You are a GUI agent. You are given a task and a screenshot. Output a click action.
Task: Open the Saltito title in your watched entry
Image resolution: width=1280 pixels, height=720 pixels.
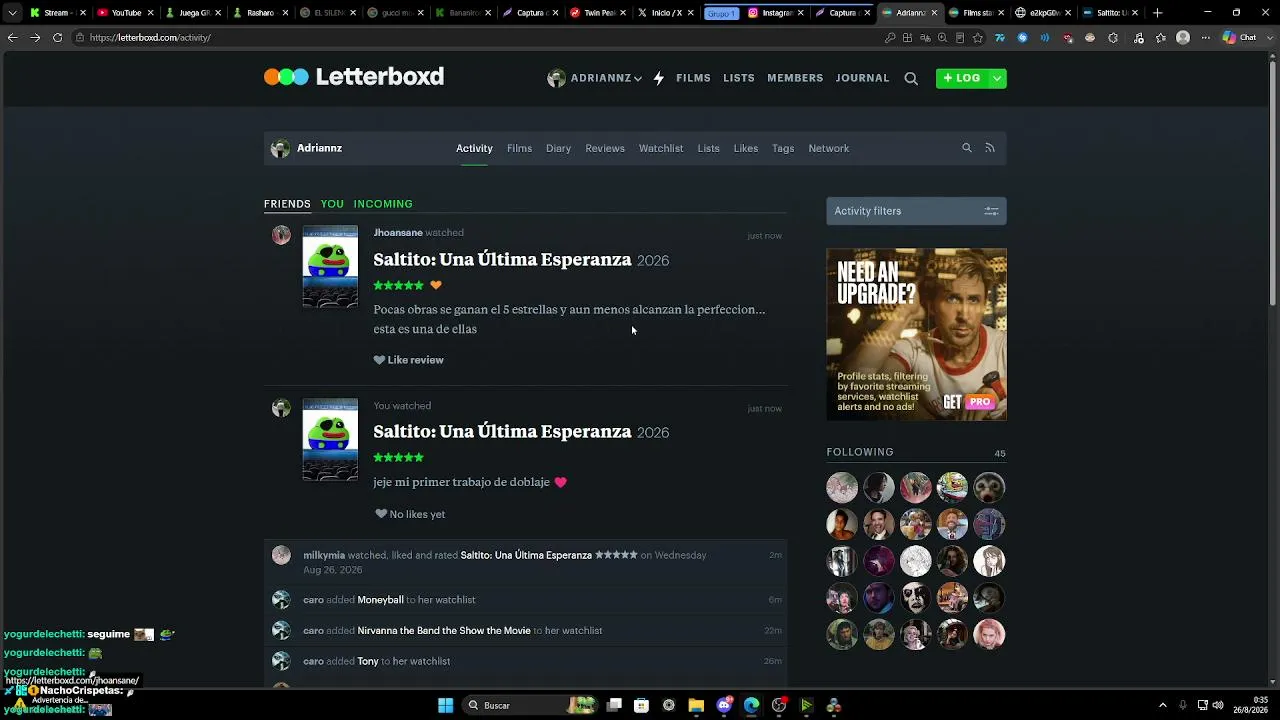[x=502, y=432]
